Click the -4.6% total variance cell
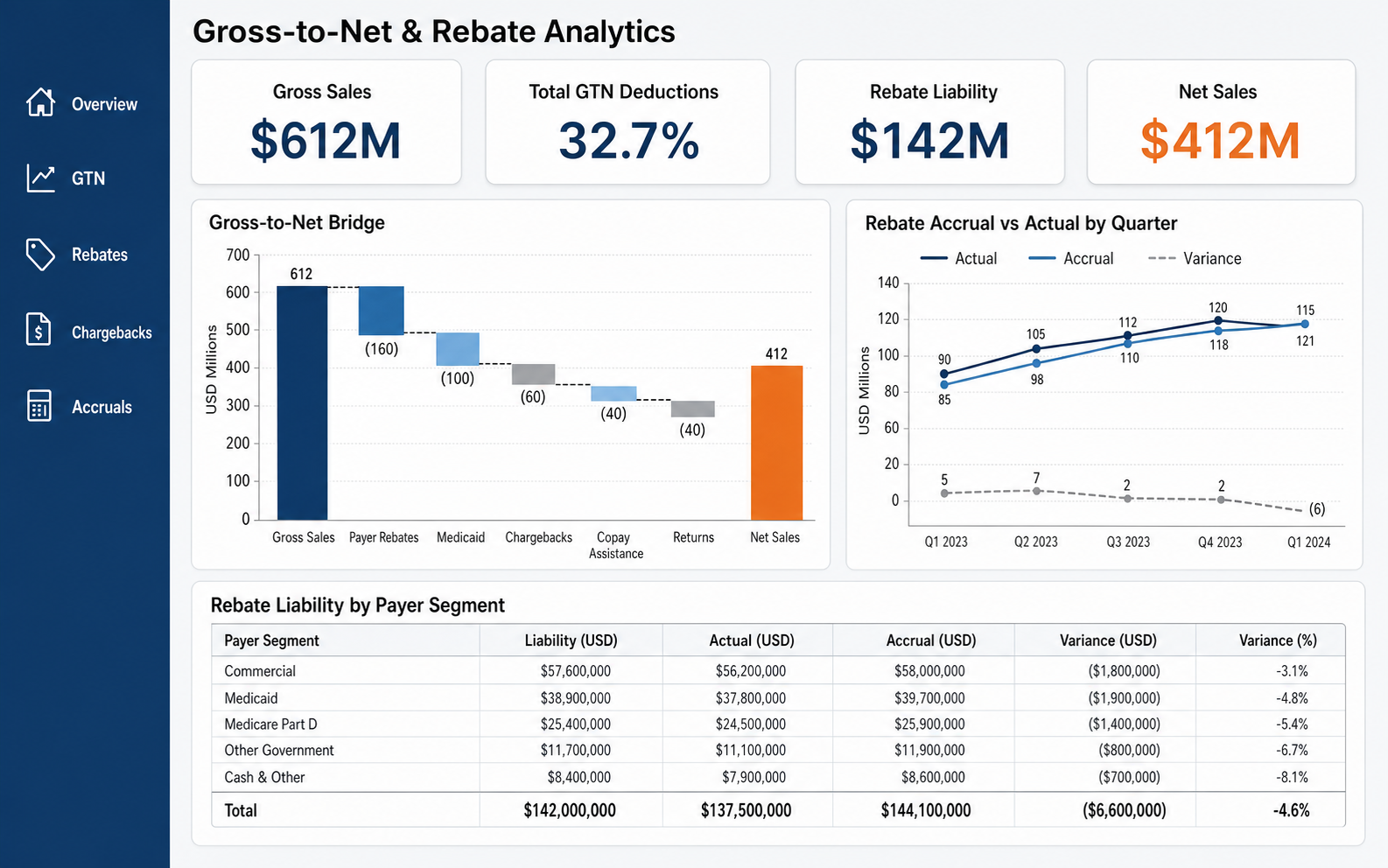Image resolution: width=1388 pixels, height=868 pixels. (x=1292, y=810)
